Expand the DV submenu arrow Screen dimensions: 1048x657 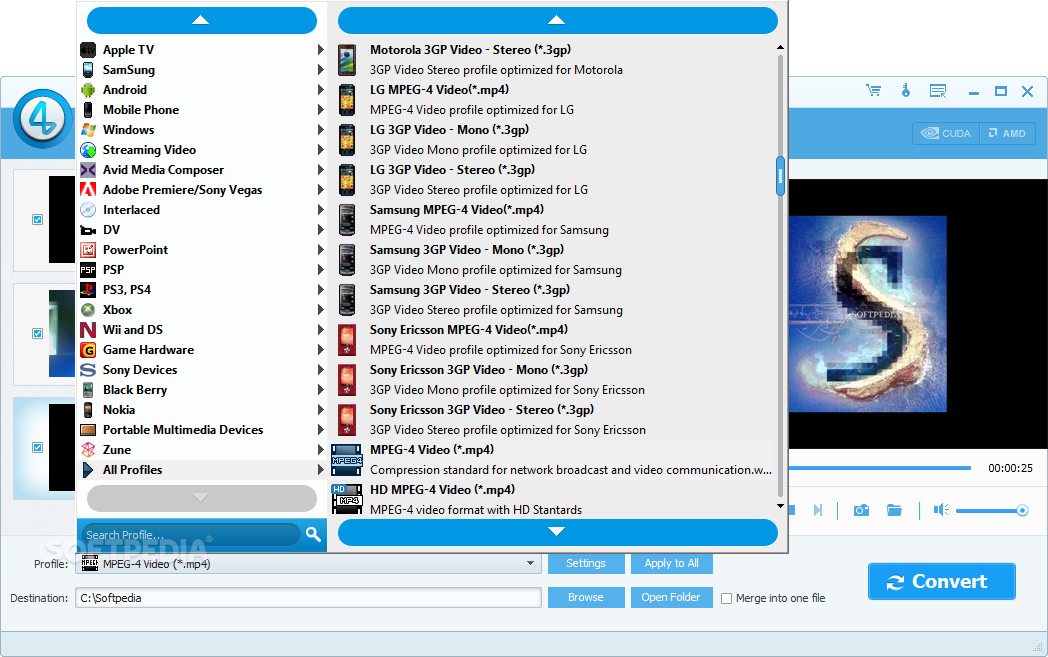(321, 230)
